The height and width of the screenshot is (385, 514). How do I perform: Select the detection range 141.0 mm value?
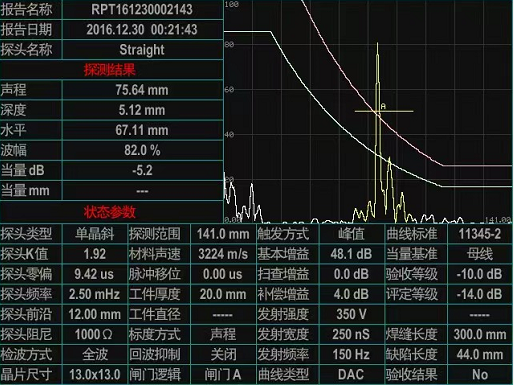(x=223, y=234)
